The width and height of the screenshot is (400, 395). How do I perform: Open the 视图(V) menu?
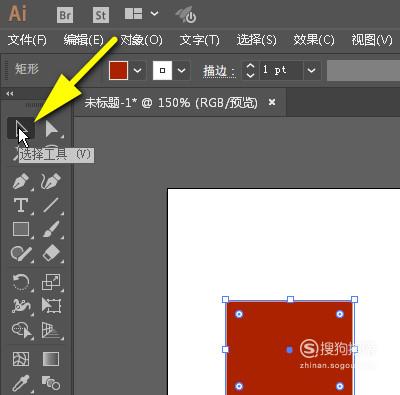(372, 40)
